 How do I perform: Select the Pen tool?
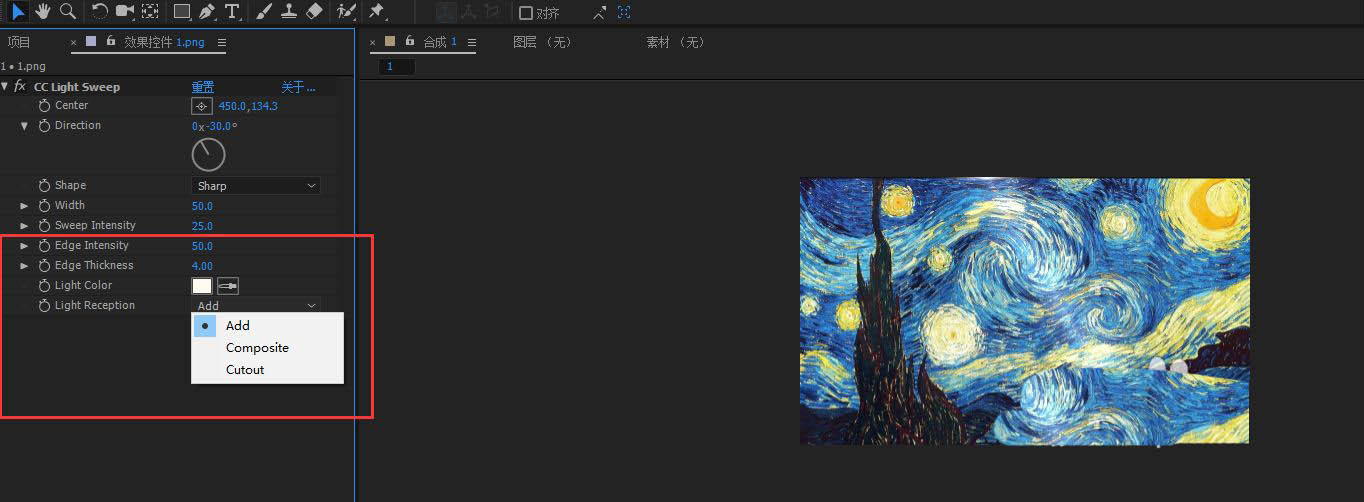tap(207, 12)
